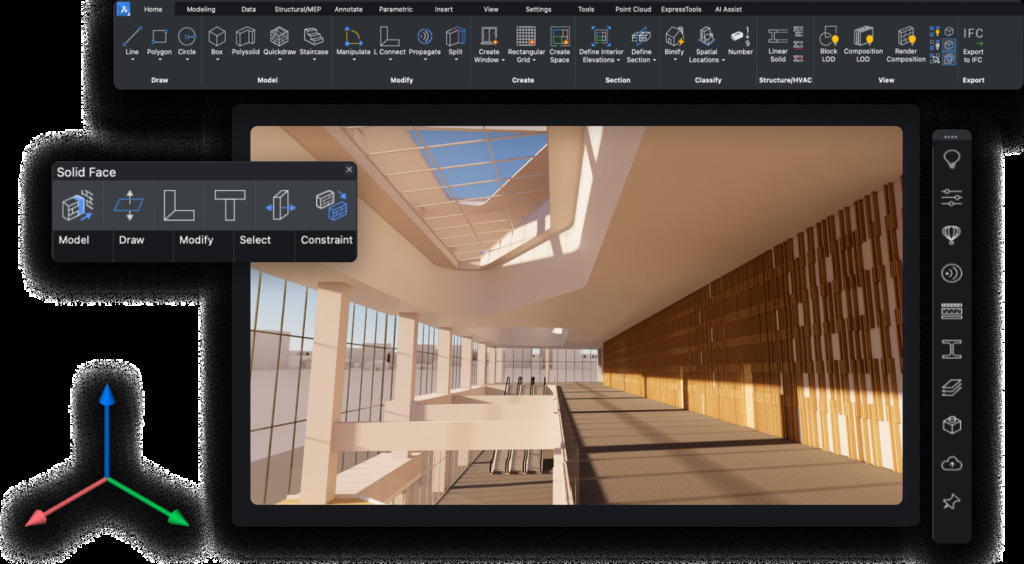This screenshot has height=564, width=1024.
Task: Open the Point Cloud ribbon tab
Action: 633,9
